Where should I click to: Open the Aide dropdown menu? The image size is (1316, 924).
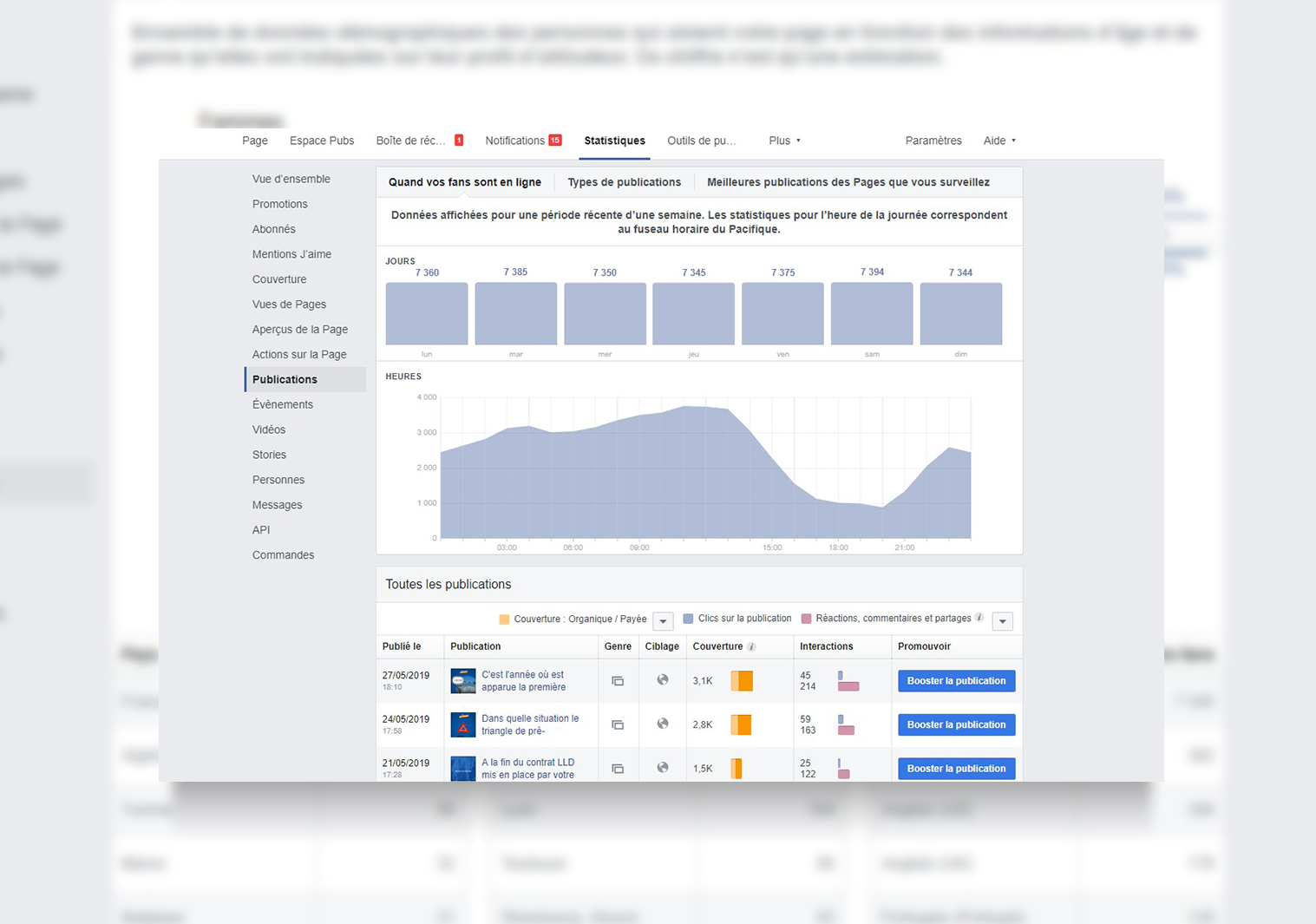999,141
